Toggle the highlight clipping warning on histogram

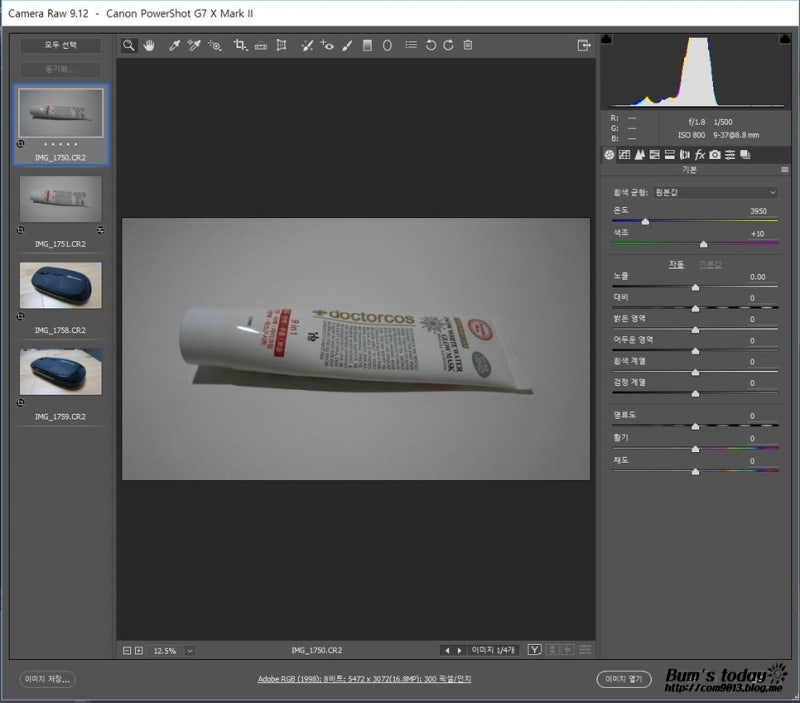click(785, 39)
